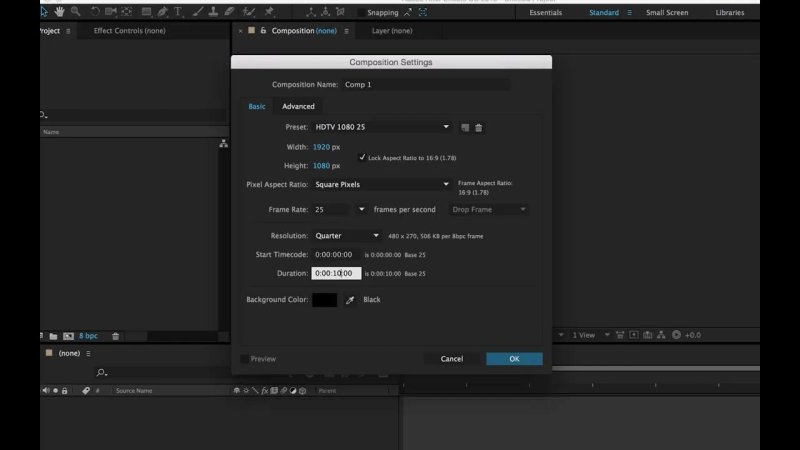Screen dimensions: 800x450
Task: Open the Project panel menu
Action: [68, 31]
